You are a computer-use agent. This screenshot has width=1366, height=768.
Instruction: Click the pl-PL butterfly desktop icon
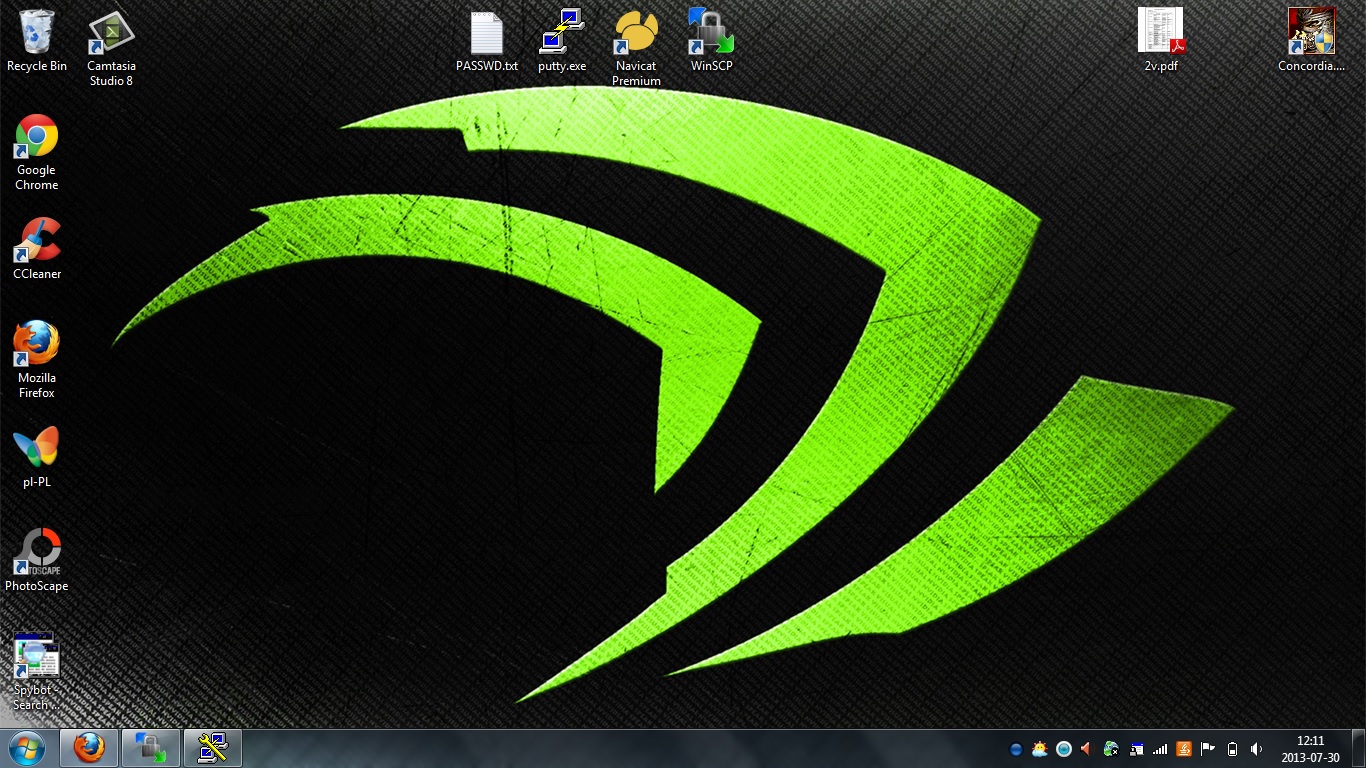pos(37,457)
